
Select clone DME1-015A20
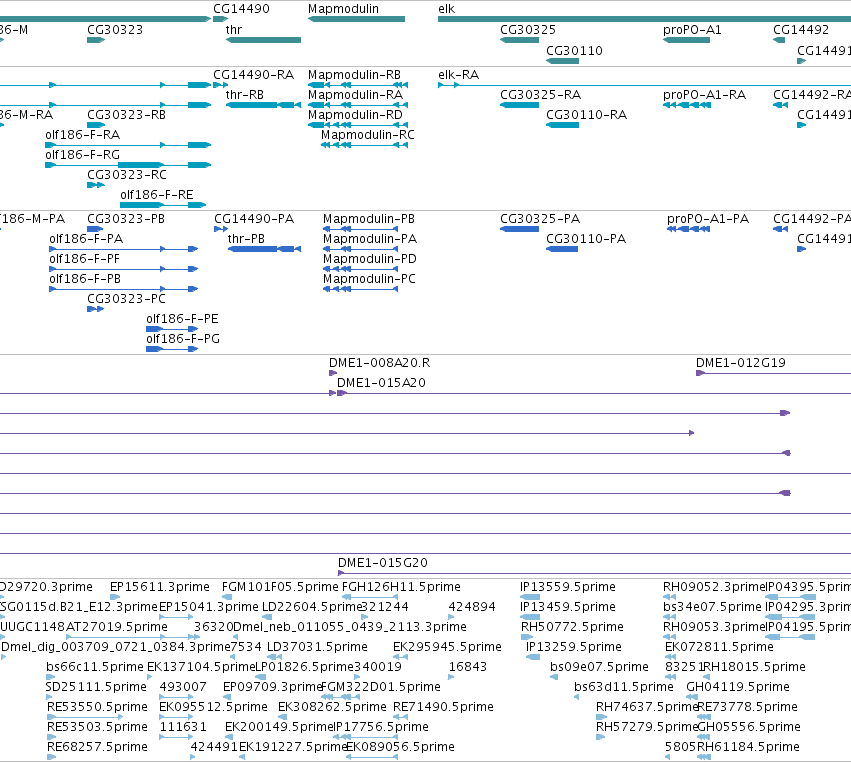tap(381, 383)
